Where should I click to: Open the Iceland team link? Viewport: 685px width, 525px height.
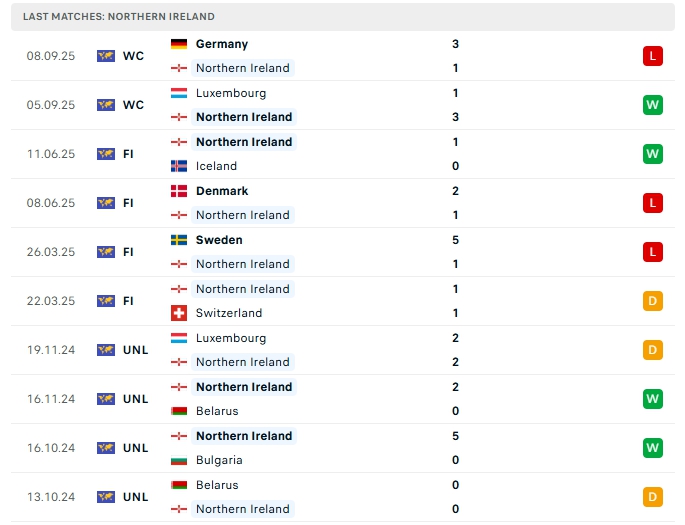click(x=216, y=166)
